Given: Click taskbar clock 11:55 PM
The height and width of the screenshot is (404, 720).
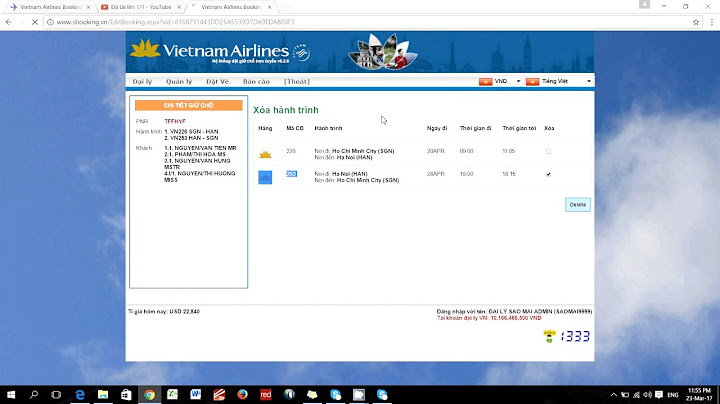Looking at the screenshot, I should pos(699,394).
